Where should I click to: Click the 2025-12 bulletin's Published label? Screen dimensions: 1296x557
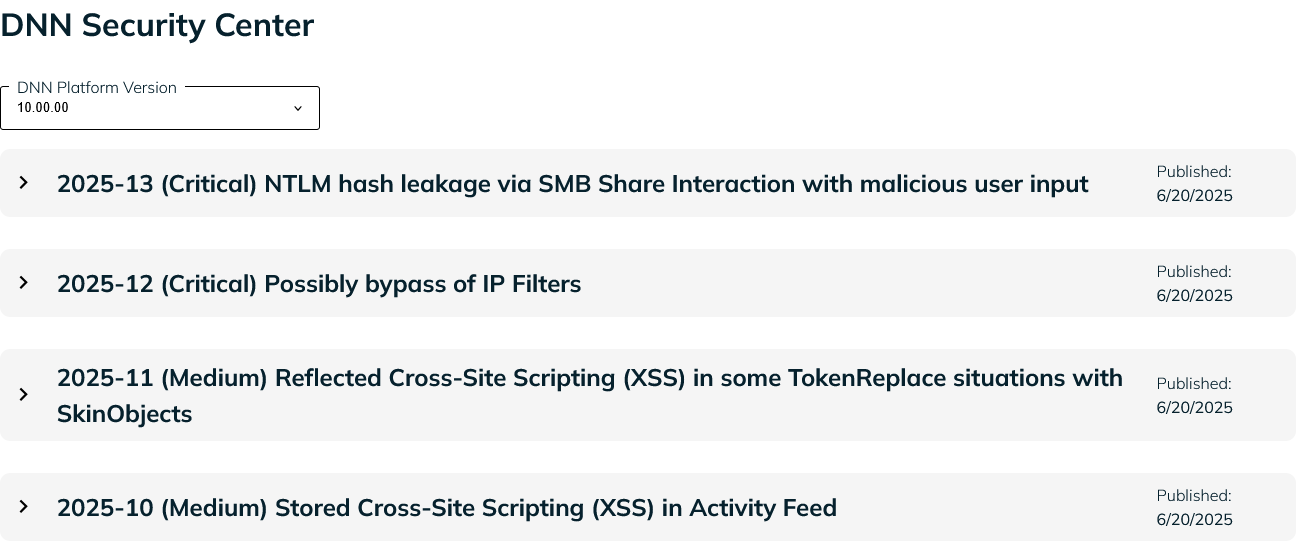pyautogui.click(x=1194, y=272)
